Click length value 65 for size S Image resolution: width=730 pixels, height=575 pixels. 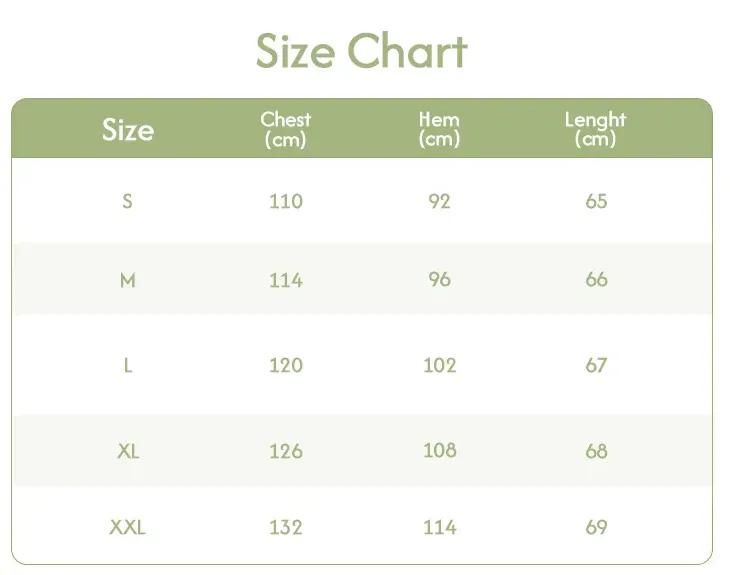point(596,201)
